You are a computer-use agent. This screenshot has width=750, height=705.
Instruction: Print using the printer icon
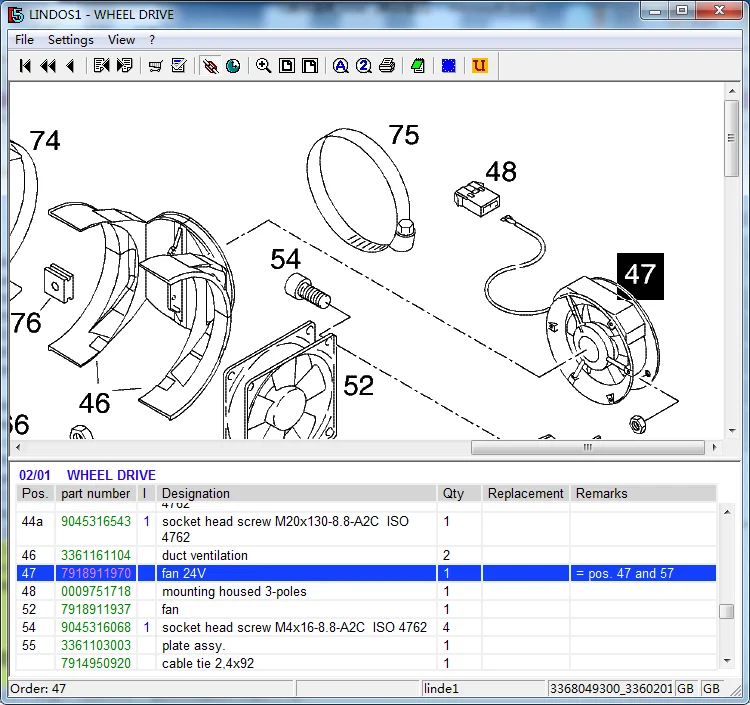coord(387,66)
